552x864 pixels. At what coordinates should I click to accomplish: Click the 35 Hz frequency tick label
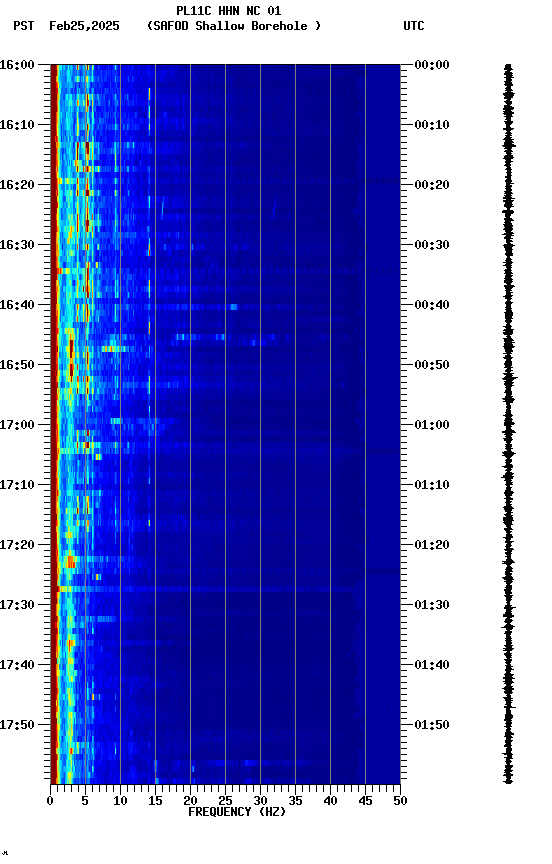(295, 801)
